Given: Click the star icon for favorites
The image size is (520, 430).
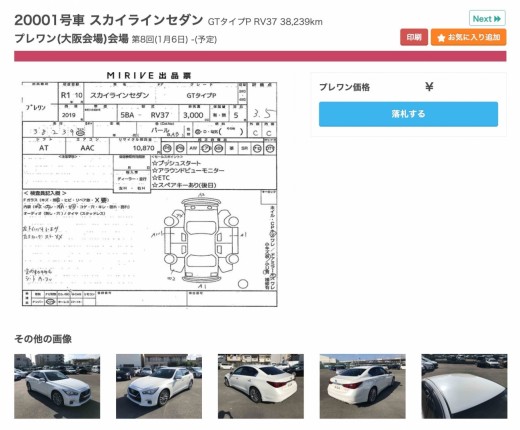Looking at the screenshot, I should pos(441,38).
